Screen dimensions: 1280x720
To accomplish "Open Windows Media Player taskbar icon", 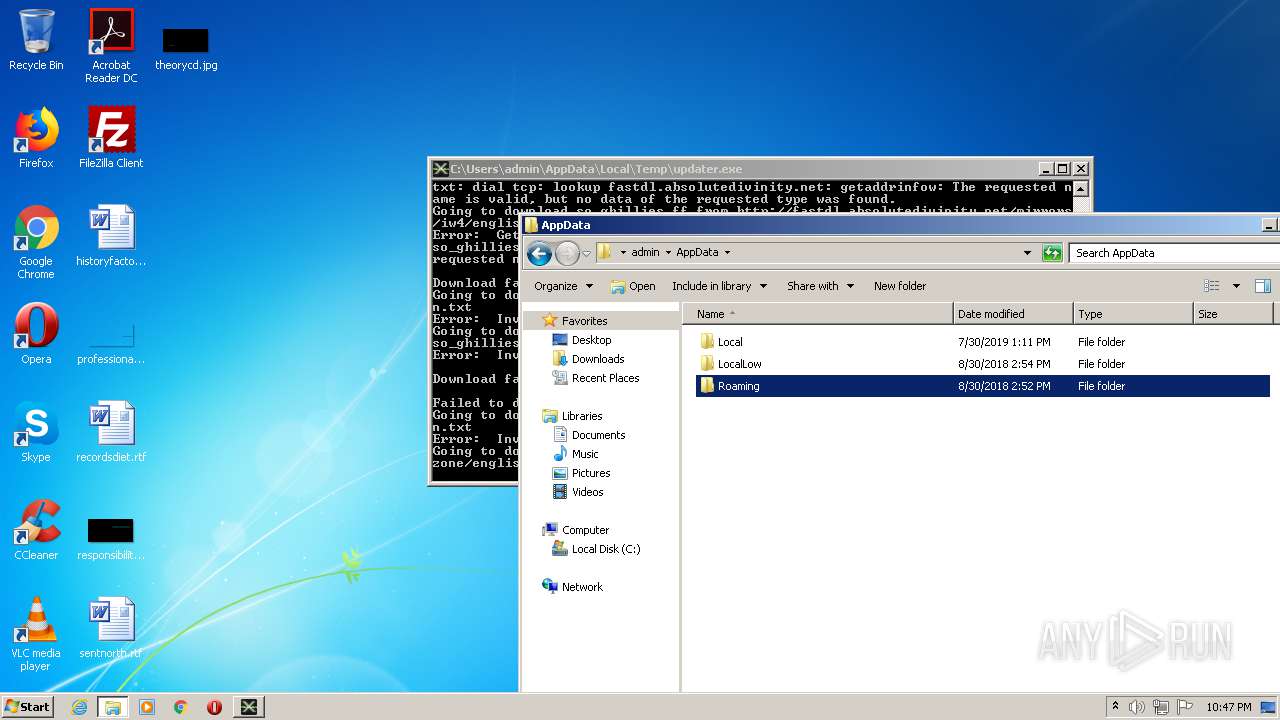I will tap(147, 707).
